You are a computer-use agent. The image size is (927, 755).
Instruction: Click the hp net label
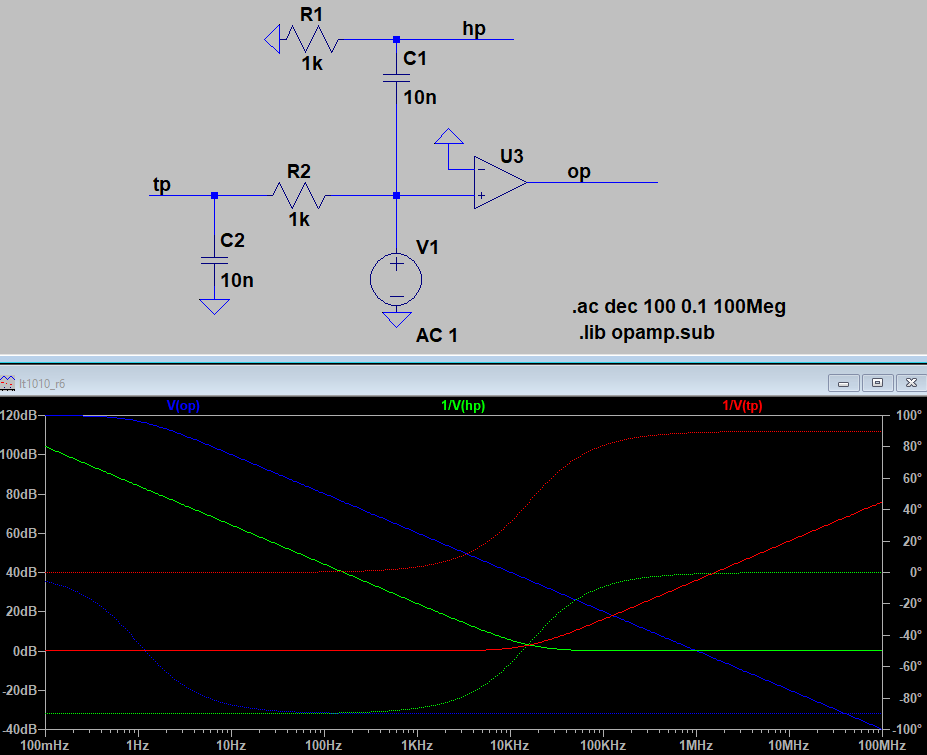pyautogui.click(x=474, y=28)
